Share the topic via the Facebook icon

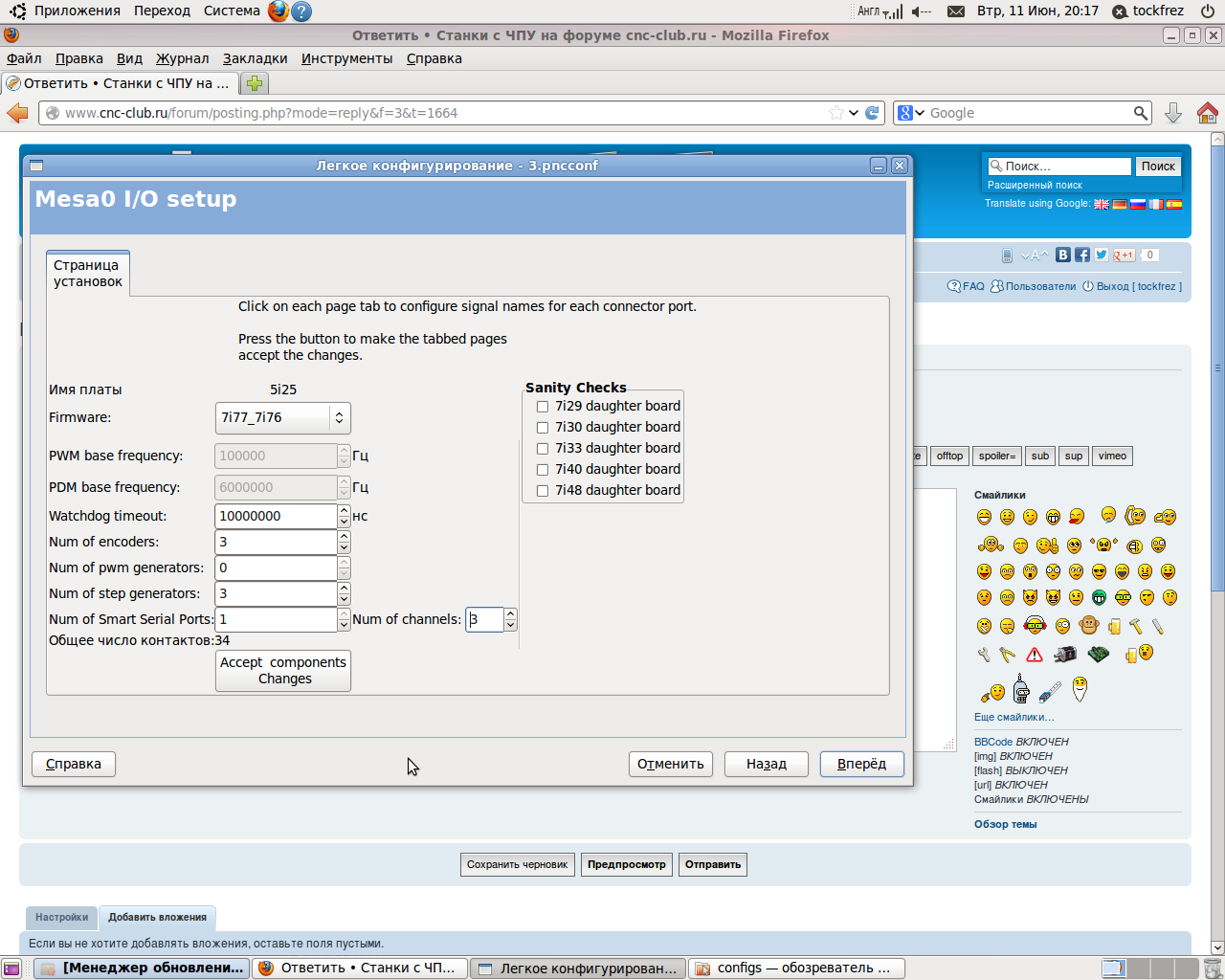tap(1082, 255)
